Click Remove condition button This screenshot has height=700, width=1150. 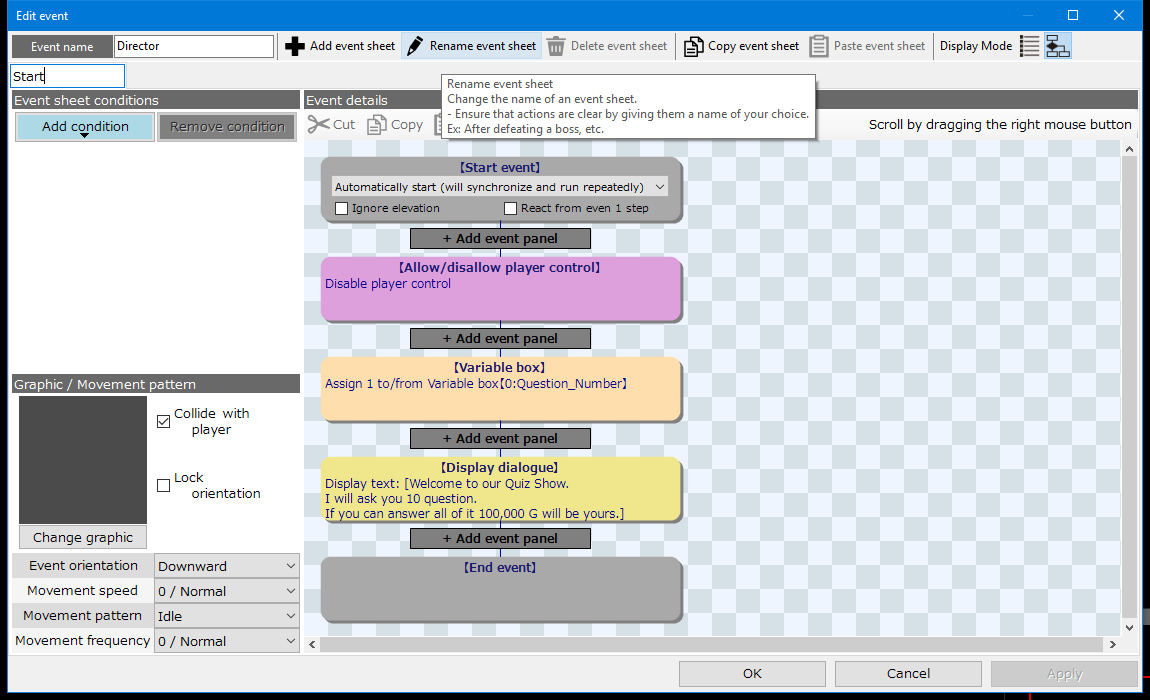(227, 127)
